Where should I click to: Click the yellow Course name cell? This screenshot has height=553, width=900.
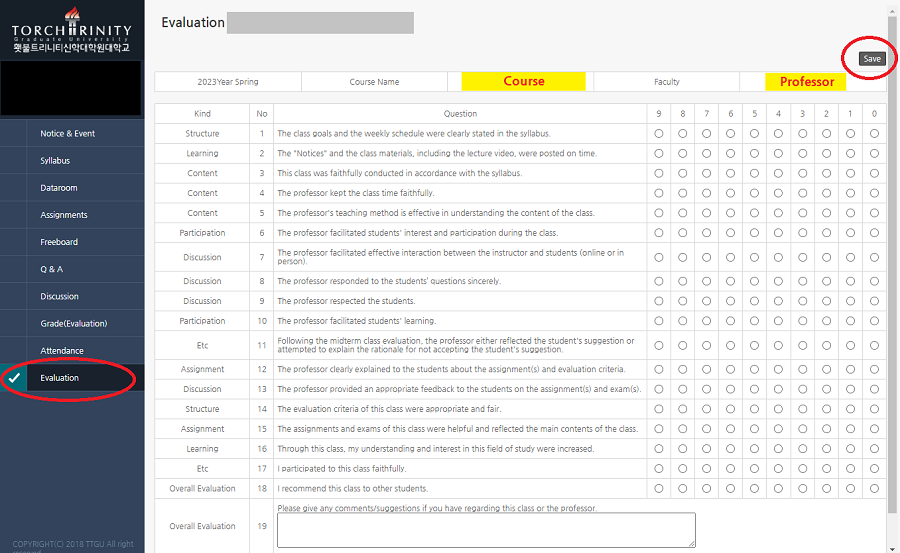pyautogui.click(x=523, y=82)
